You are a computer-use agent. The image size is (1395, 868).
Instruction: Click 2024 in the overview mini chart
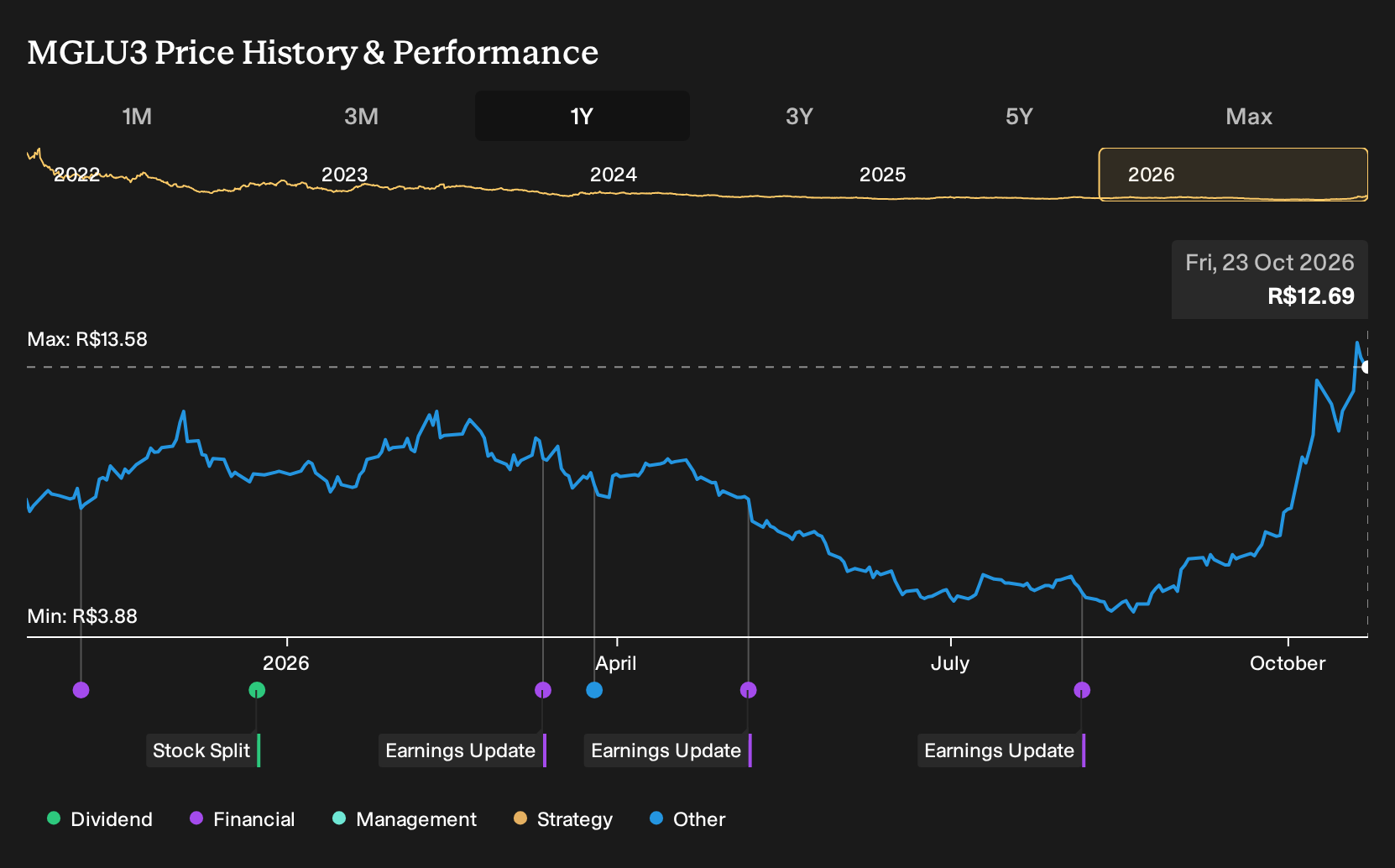[x=614, y=175]
